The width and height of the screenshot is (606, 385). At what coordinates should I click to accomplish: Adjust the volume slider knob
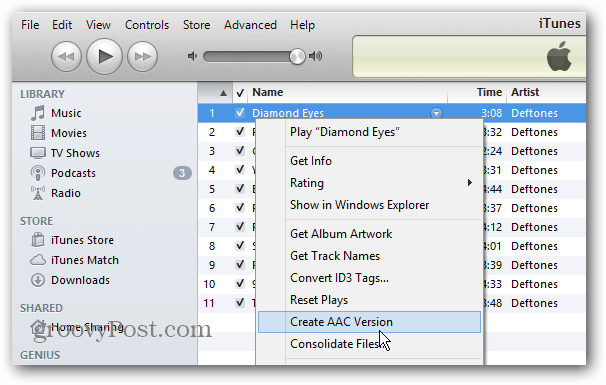(297, 56)
